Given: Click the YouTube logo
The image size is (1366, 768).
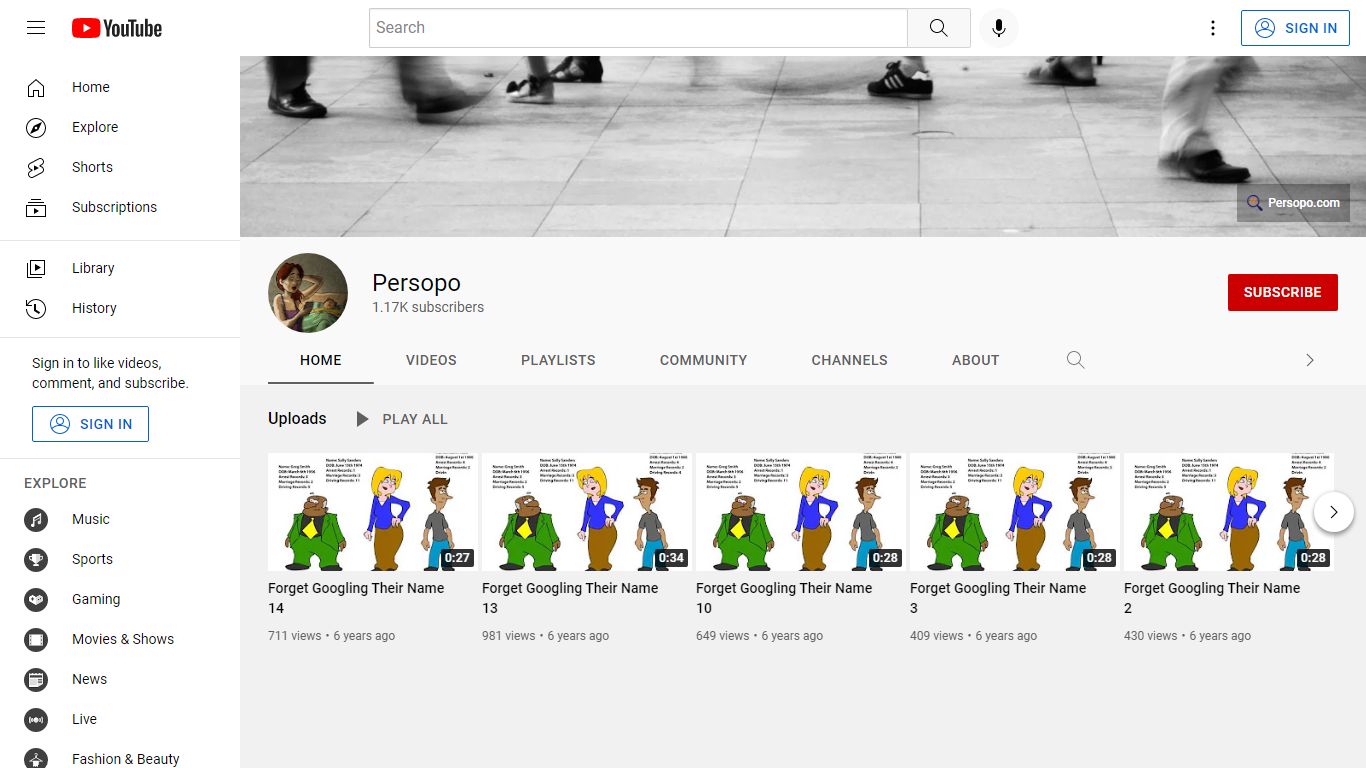Looking at the screenshot, I should [117, 28].
